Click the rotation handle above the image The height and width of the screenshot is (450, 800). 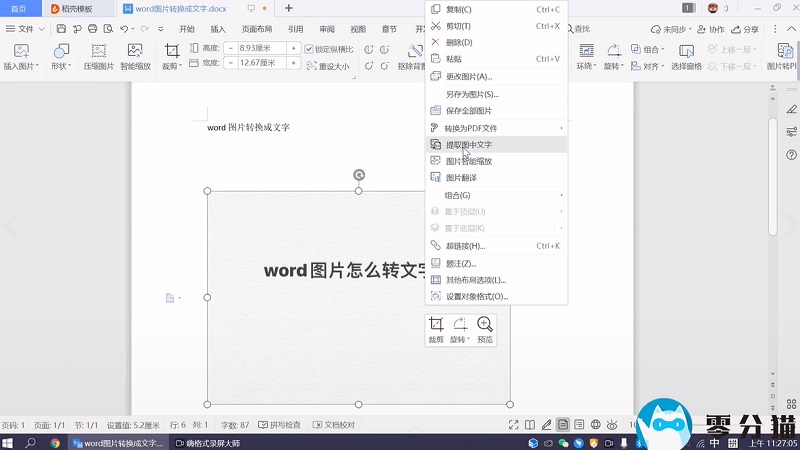(x=359, y=175)
